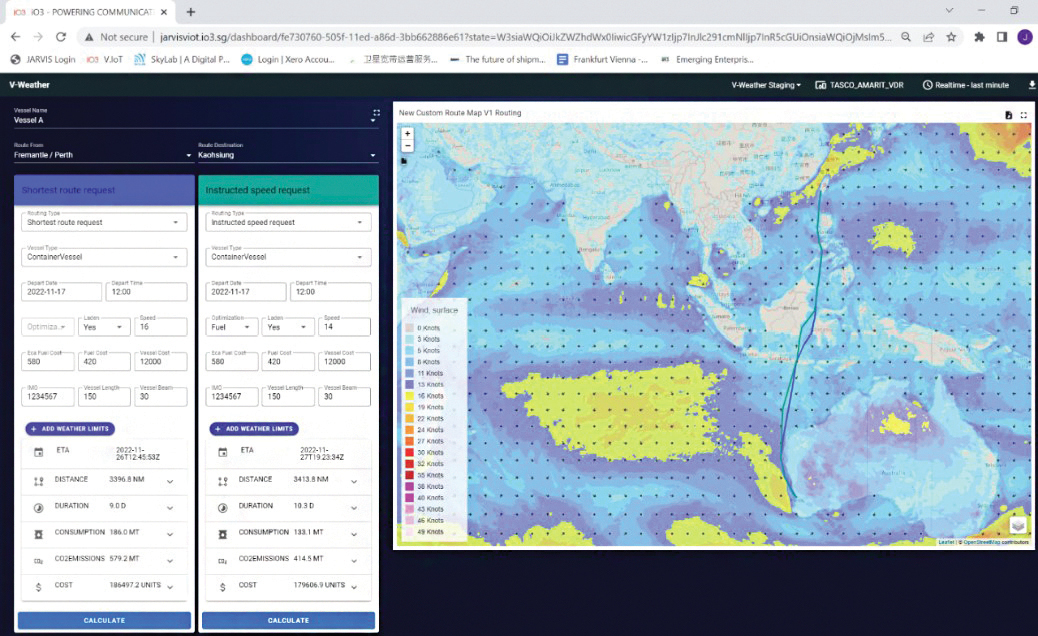Click the download icon in the dashboard header
This screenshot has width=1038, height=636.
pyautogui.click(x=1032, y=85)
